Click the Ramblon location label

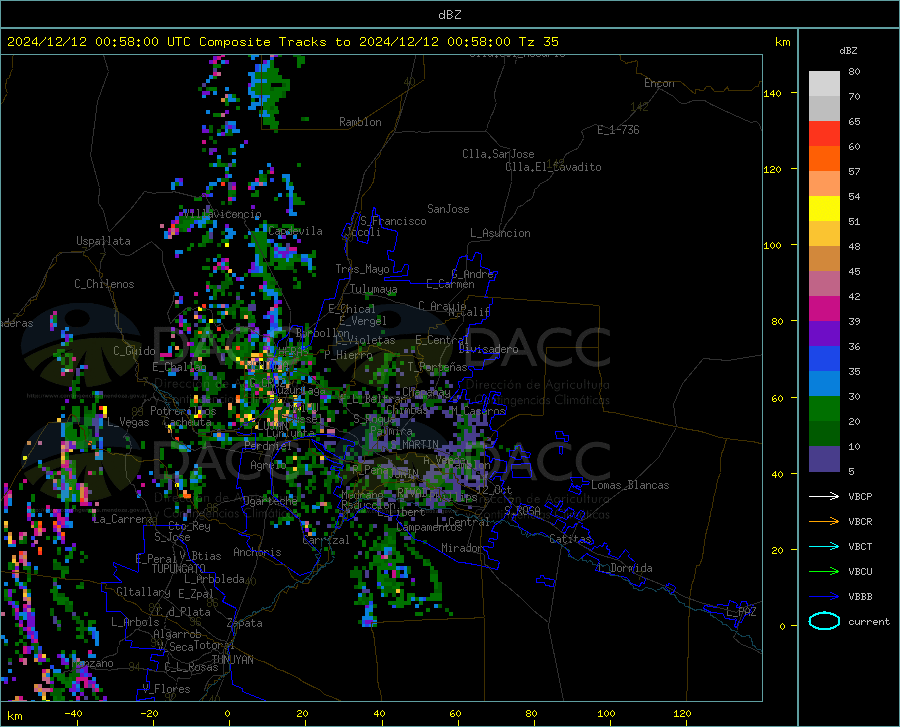tap(360, 122)
